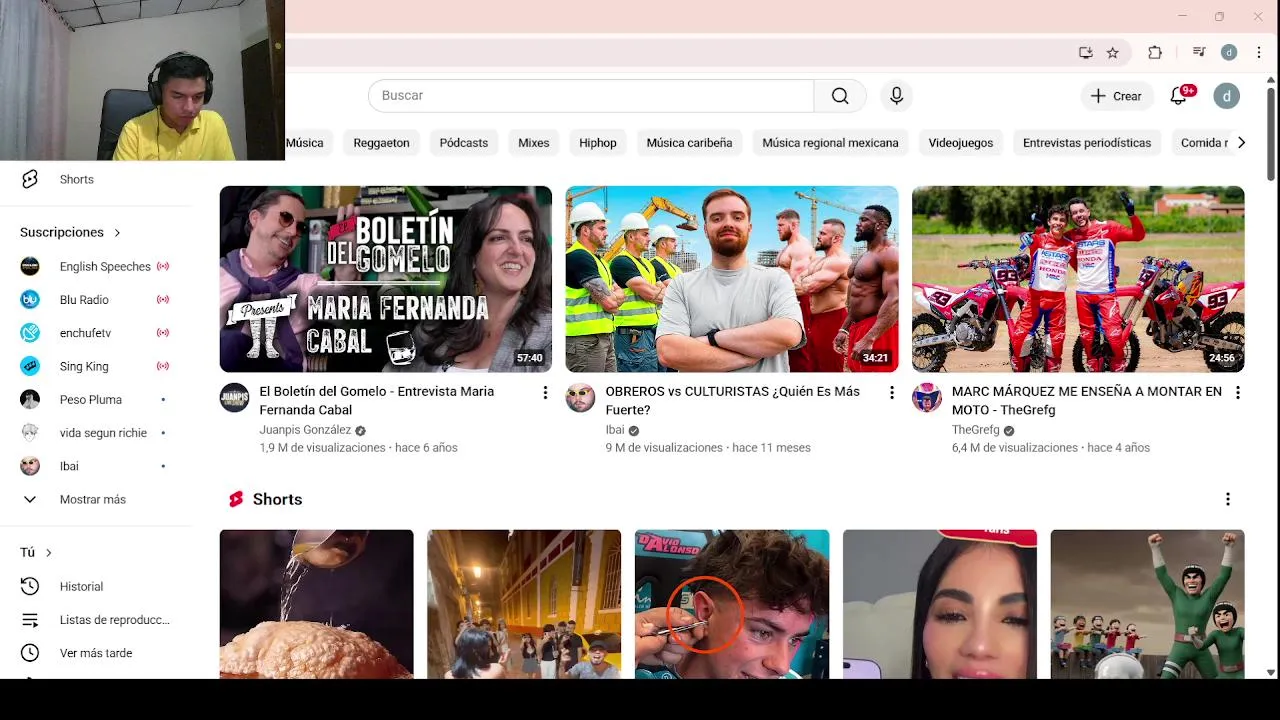
Task: Open Chrome profile avatar in toolbar
Action: 1229,53
